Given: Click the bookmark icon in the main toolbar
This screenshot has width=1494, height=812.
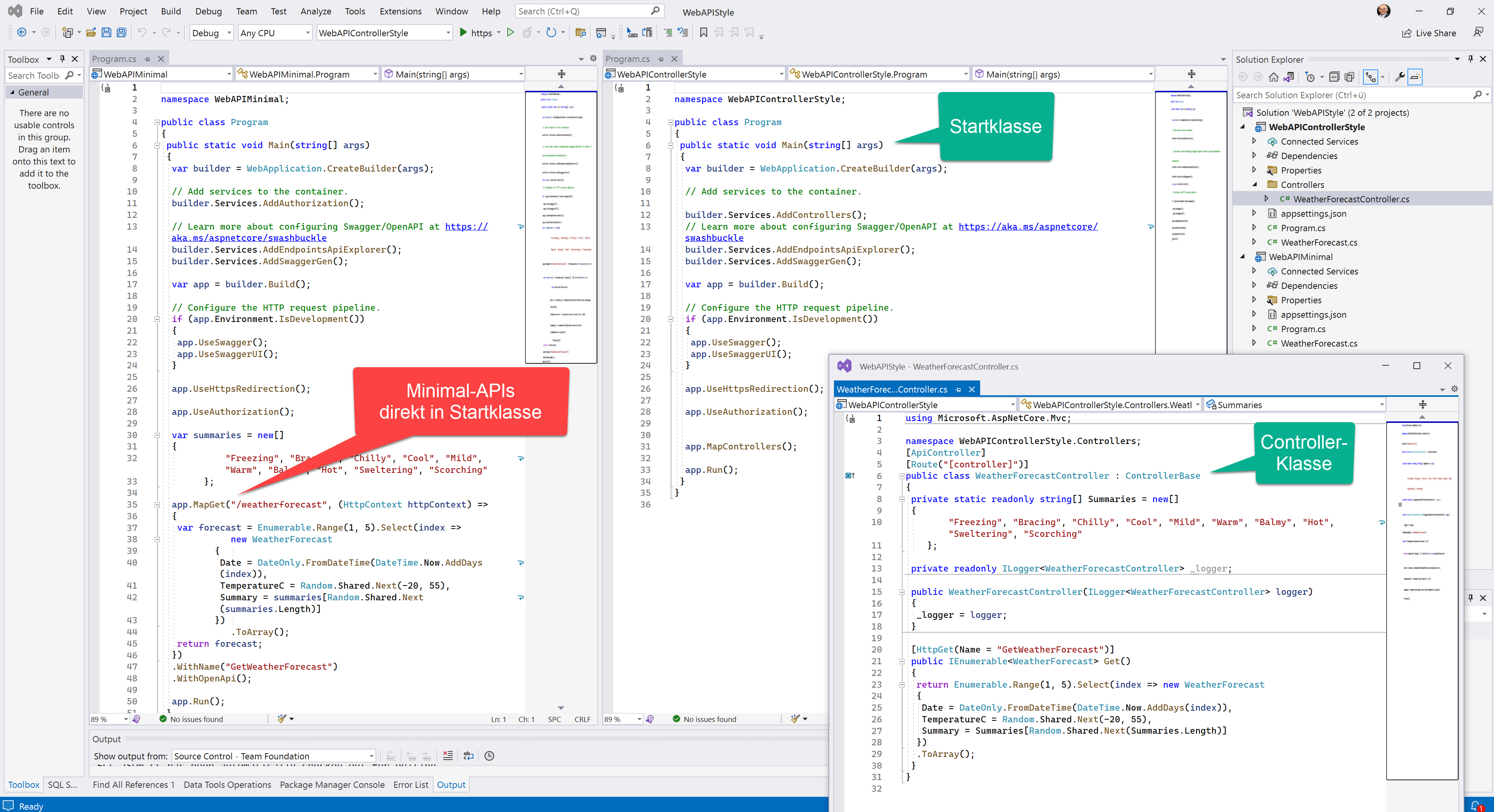Looking at the screenshot, I should pos(703,33).
